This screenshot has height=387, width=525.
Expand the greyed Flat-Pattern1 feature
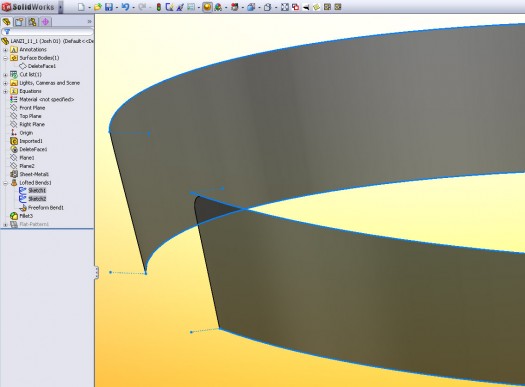click(x=5, y=225)
